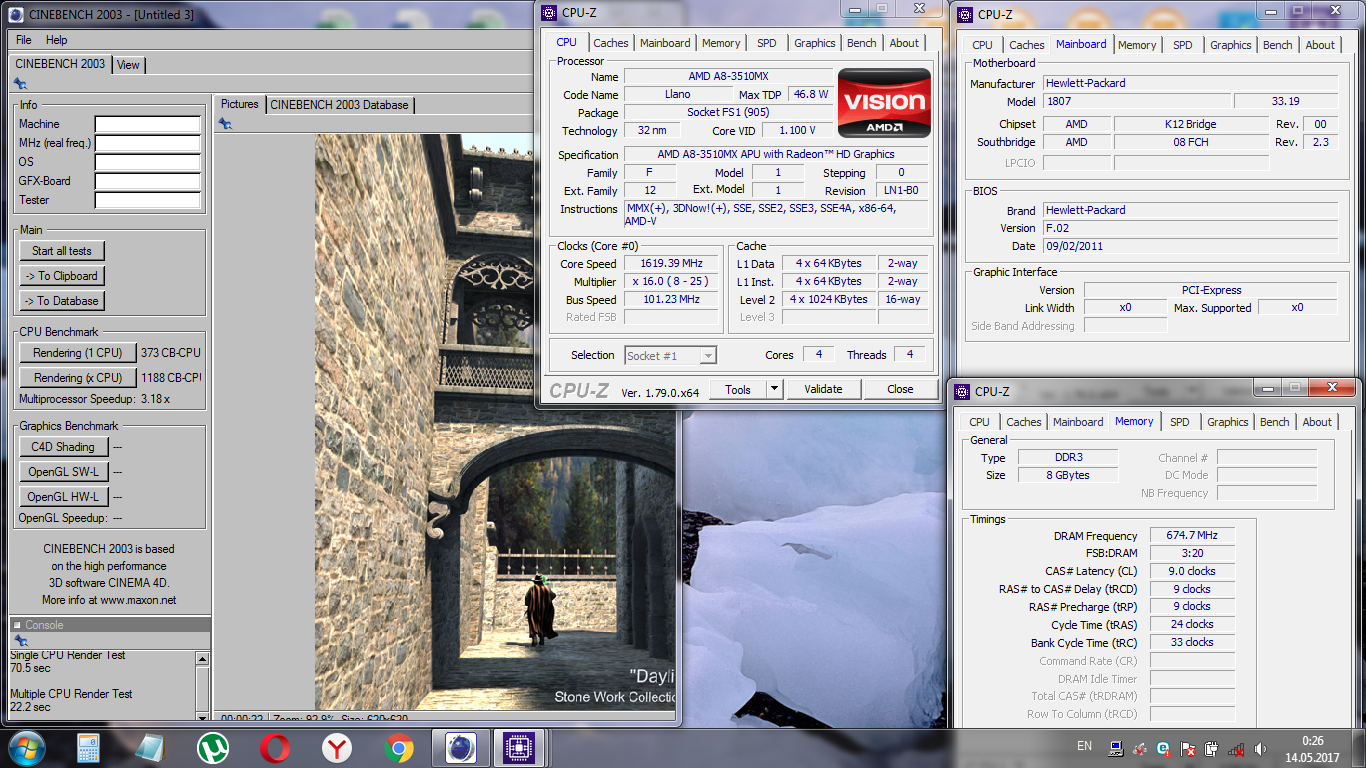The image size is (1366, 768).
Task: Launch Yandex browser from the taskbar
Action: point(336,747)
